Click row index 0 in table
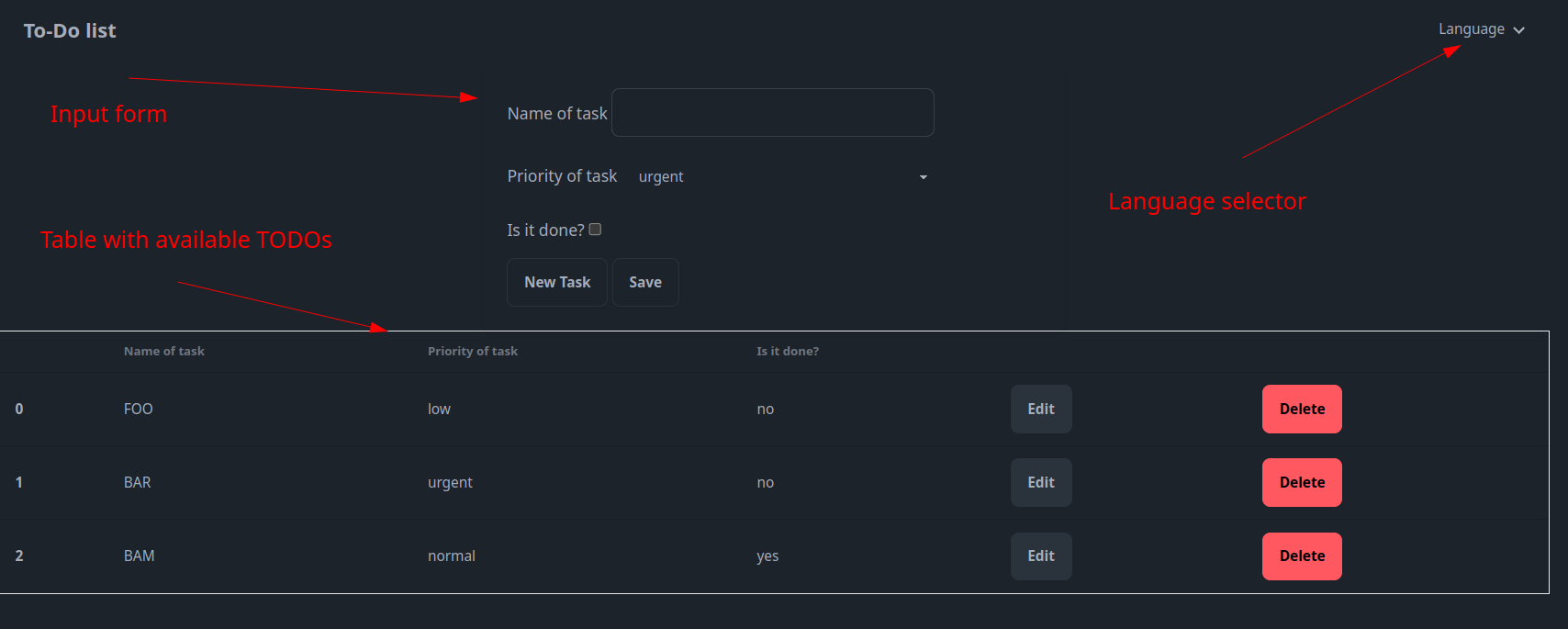The width and height of the screenshot is (1568, 629). (x=19, y=409)
